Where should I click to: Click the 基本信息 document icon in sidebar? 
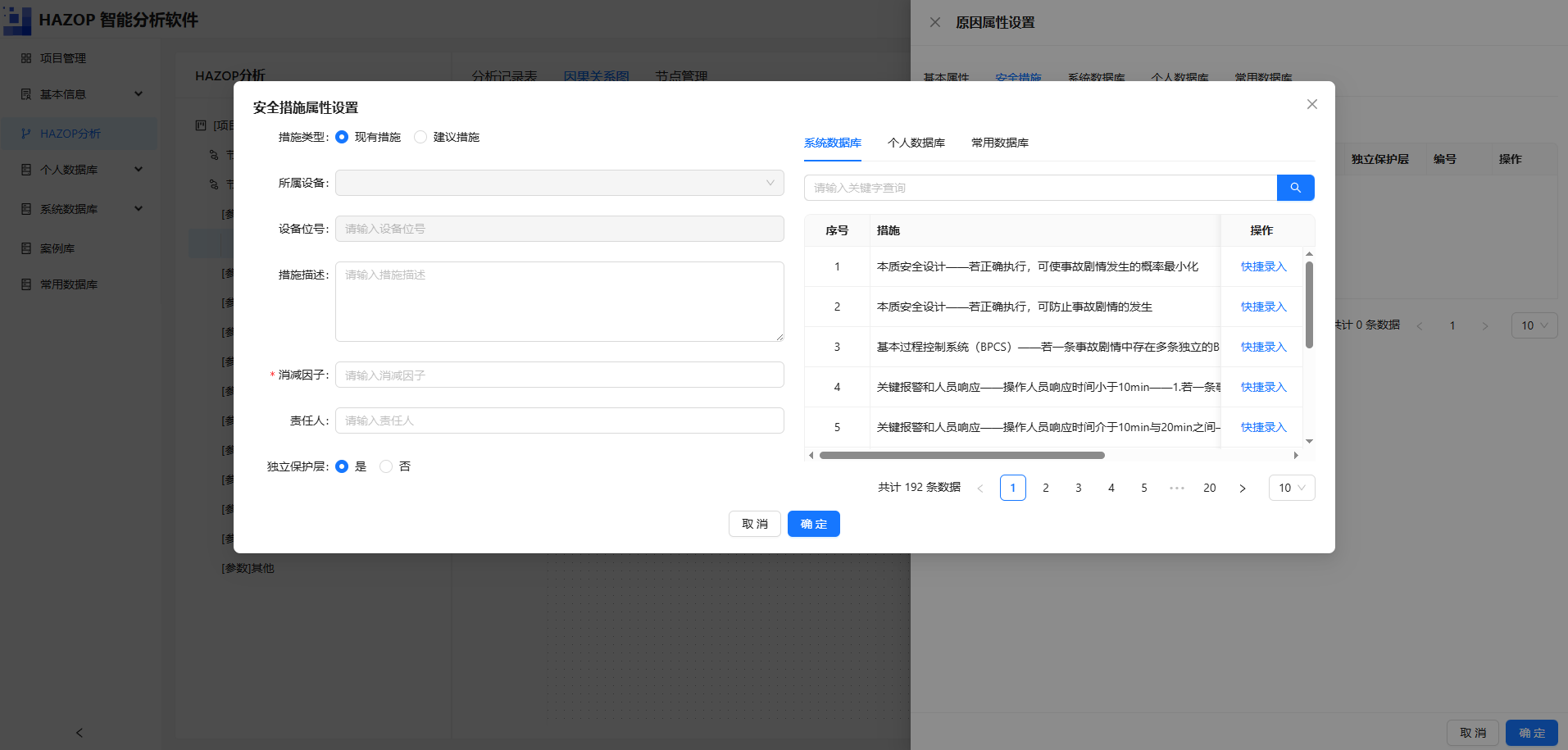(x=26, y=94)
